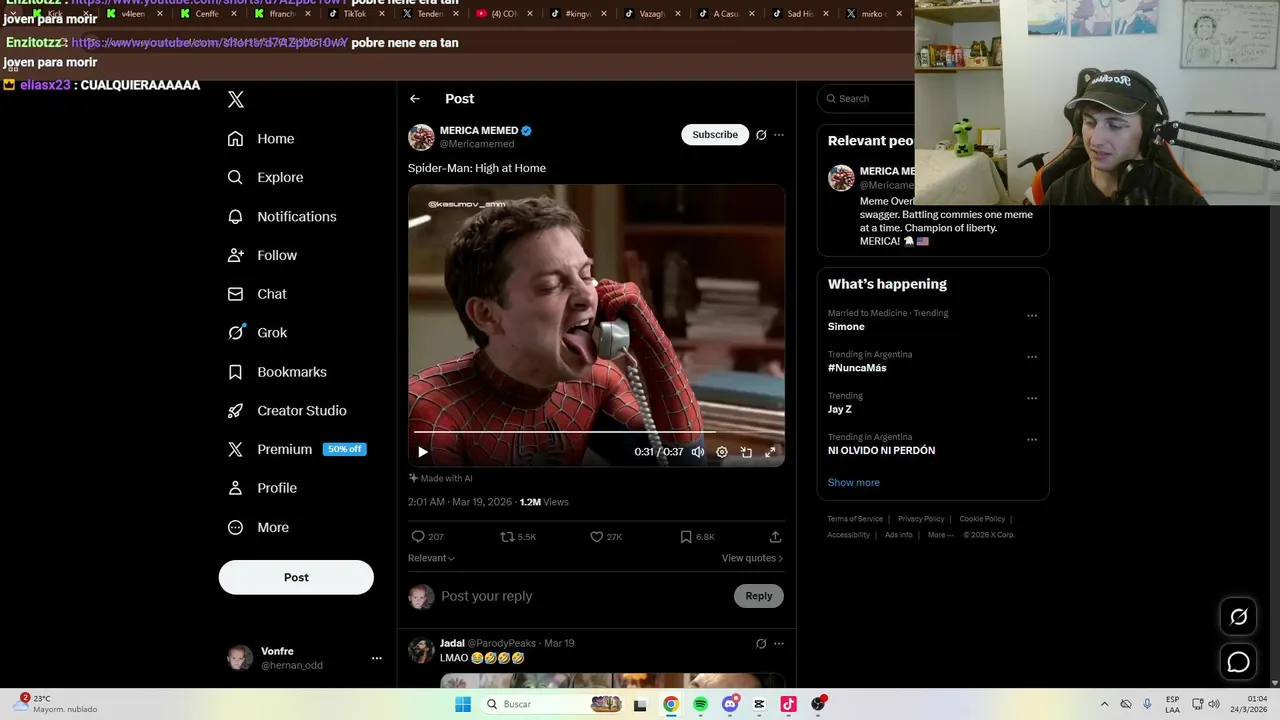Open the #NuncaMás trending topic
The width and height of the screenshot is (1280, 720).
tap(857, 368)
